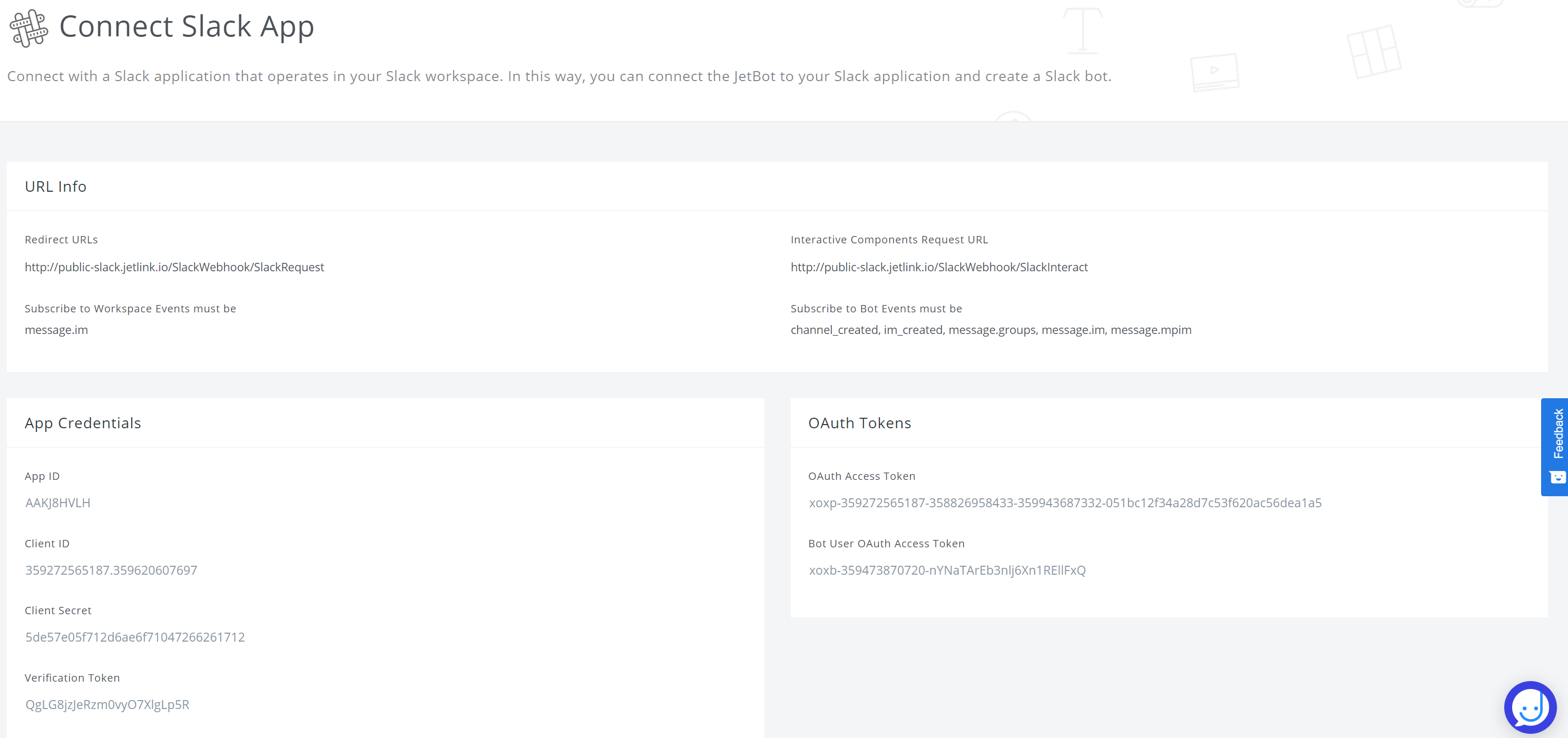The image size is (1568, 738).
Task: Click the Redirect URL SlackRequest link
Action: [x=174, y=267]
